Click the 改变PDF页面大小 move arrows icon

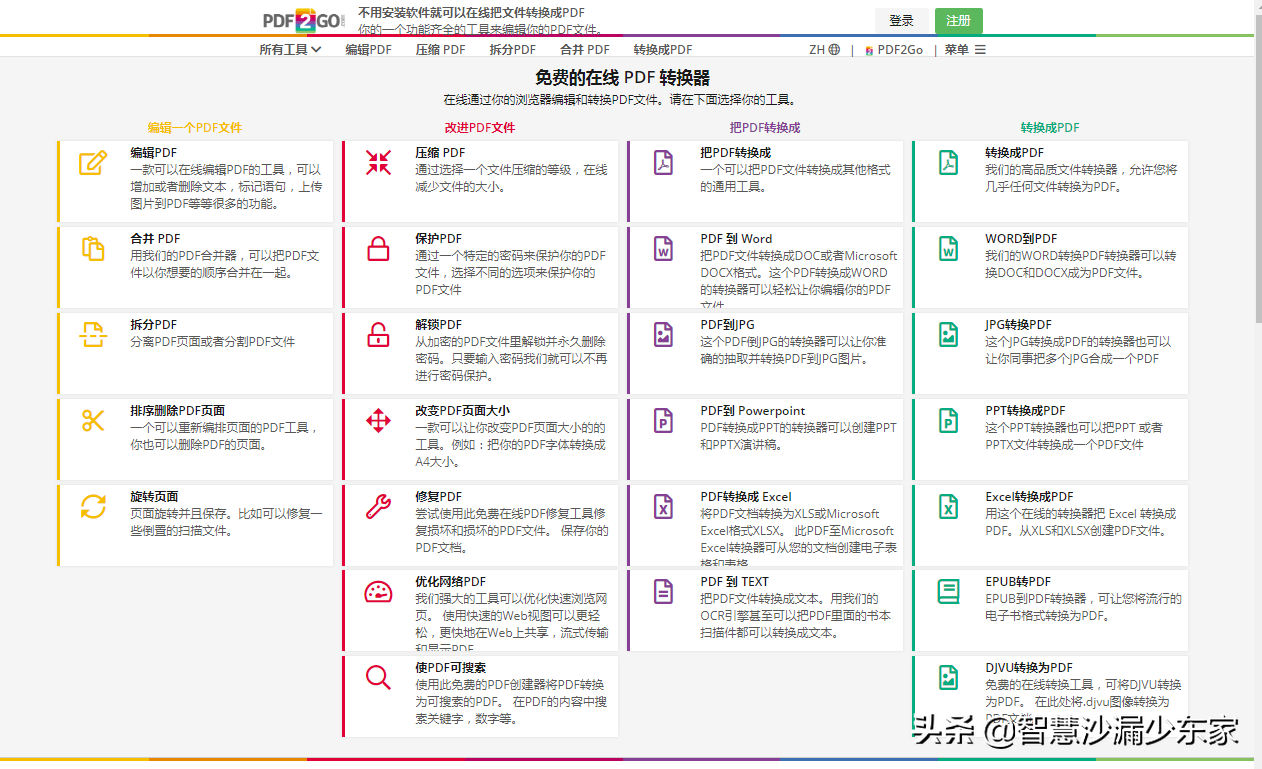tap(378, 421)
